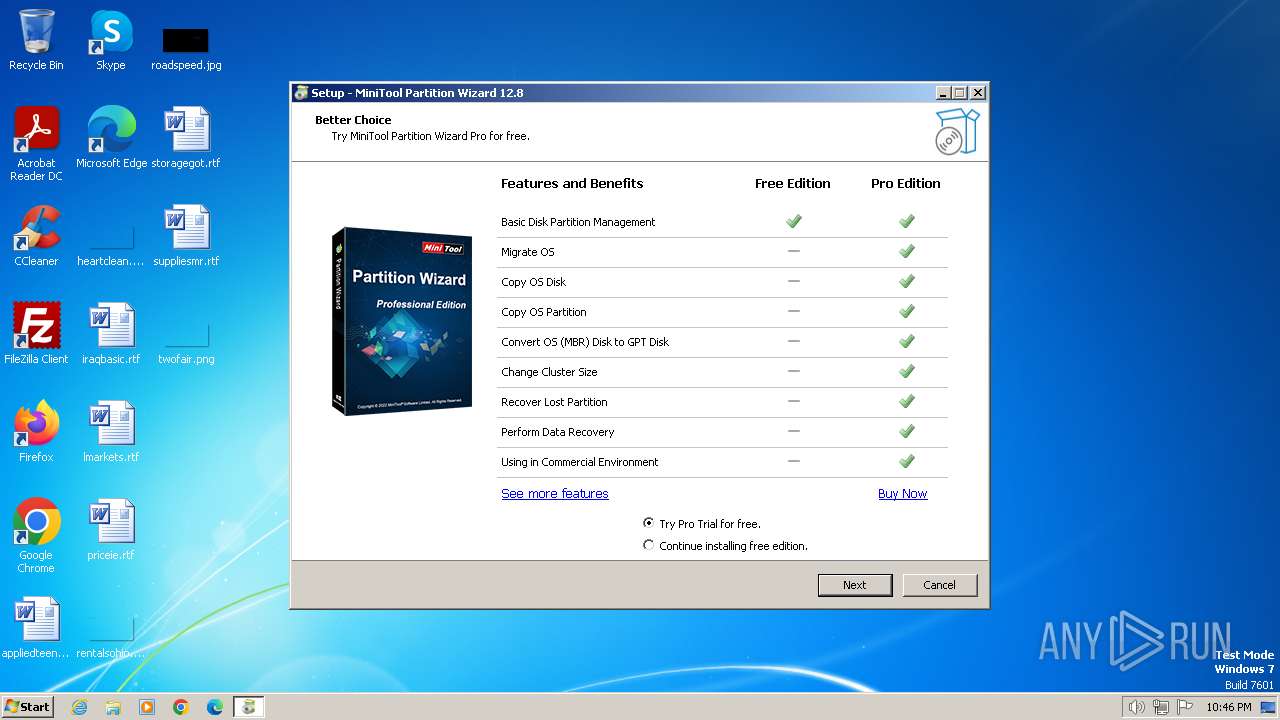Click the Partition Wizard Professional box image

tap(402, 321)
